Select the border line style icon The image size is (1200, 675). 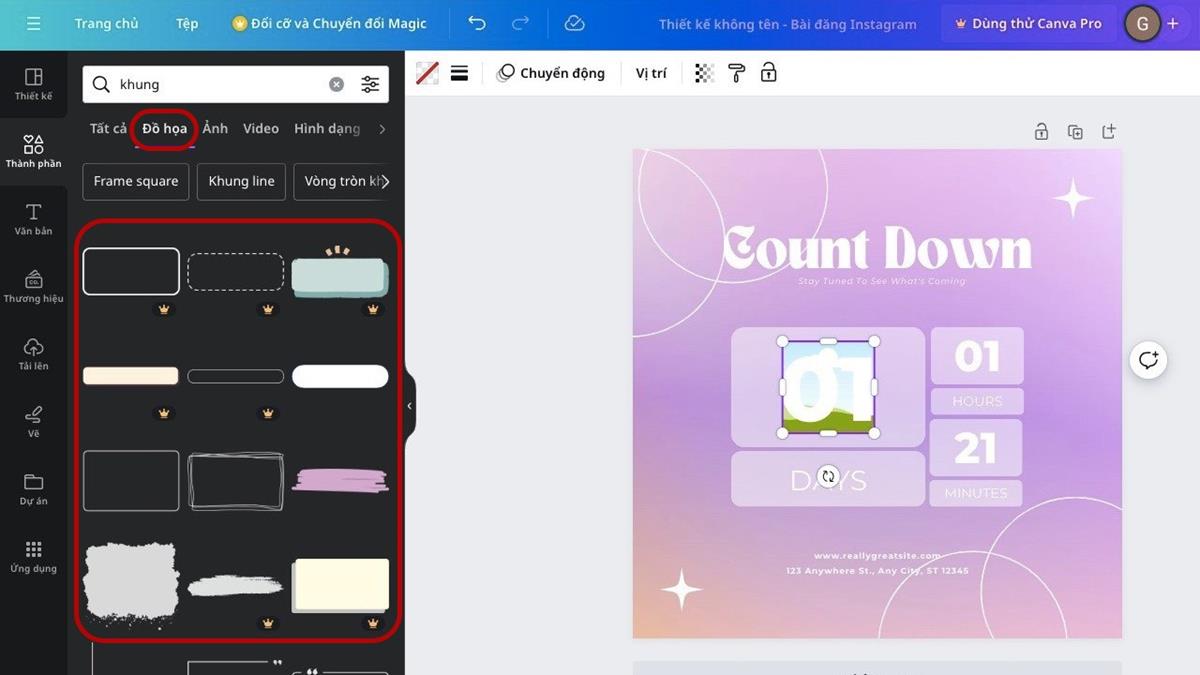click(459, 73)
